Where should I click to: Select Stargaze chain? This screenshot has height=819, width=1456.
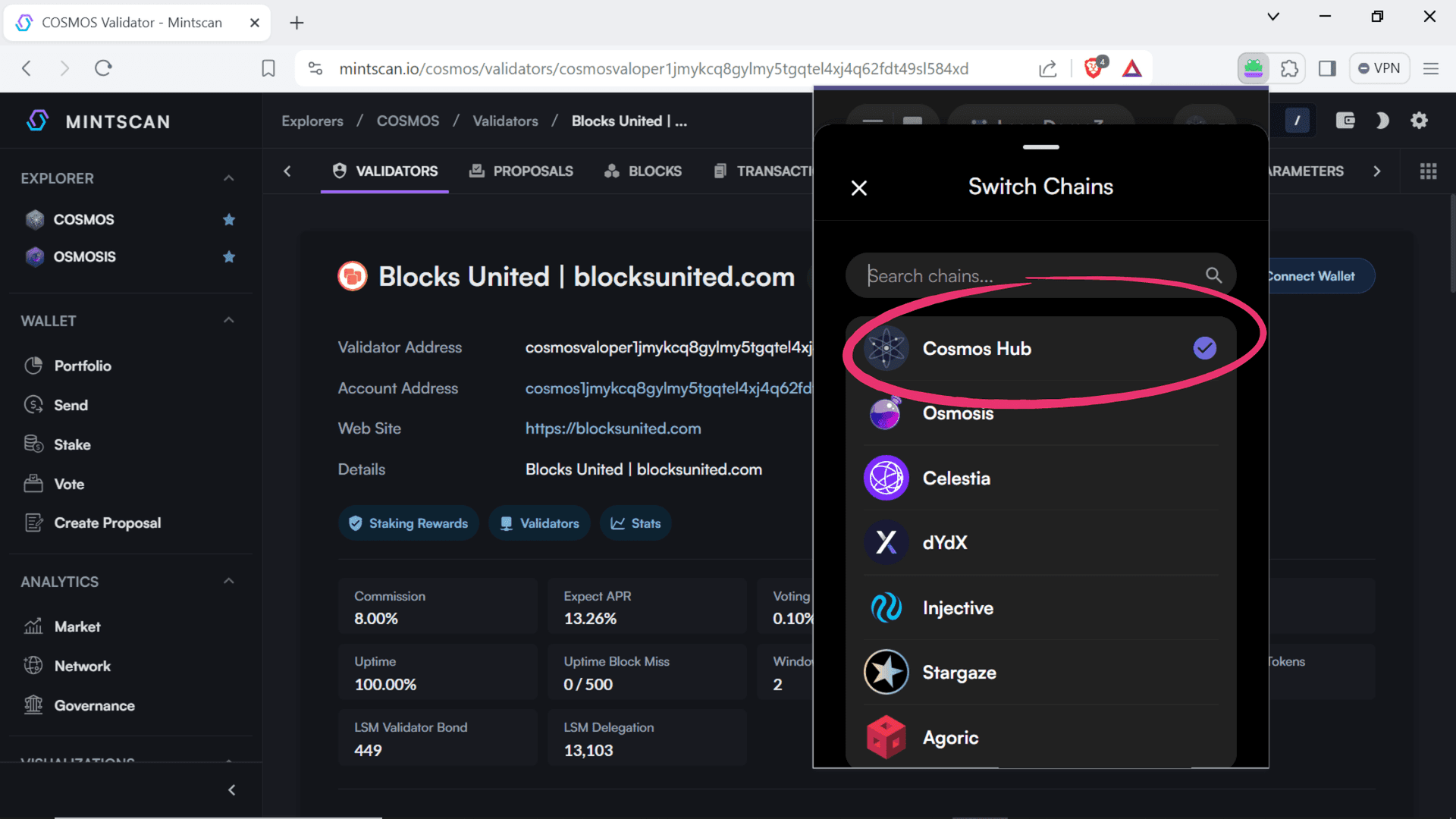pos(1040,673)
